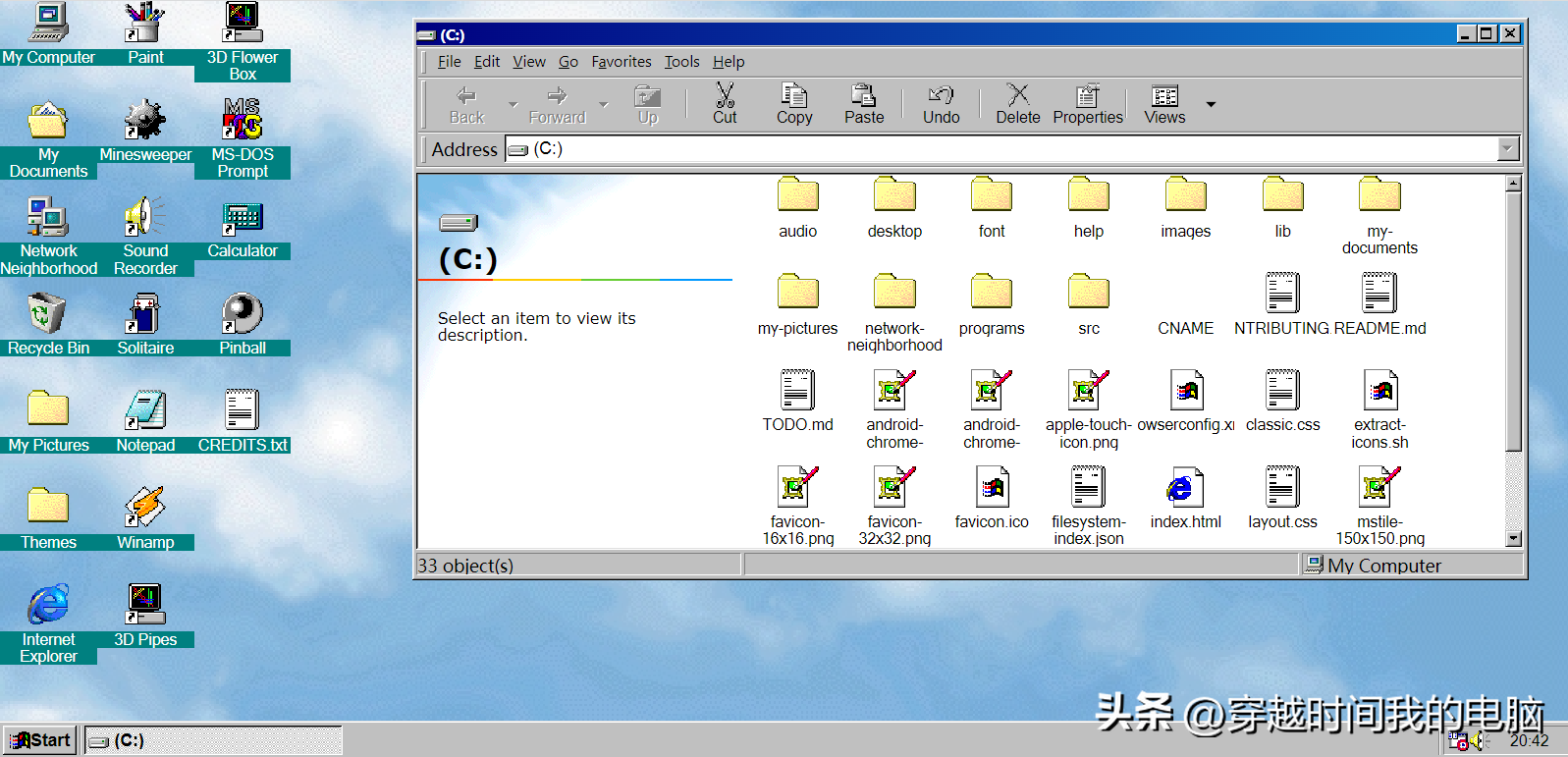
Task: Click the Cut toolbar button
Action: 725,104
